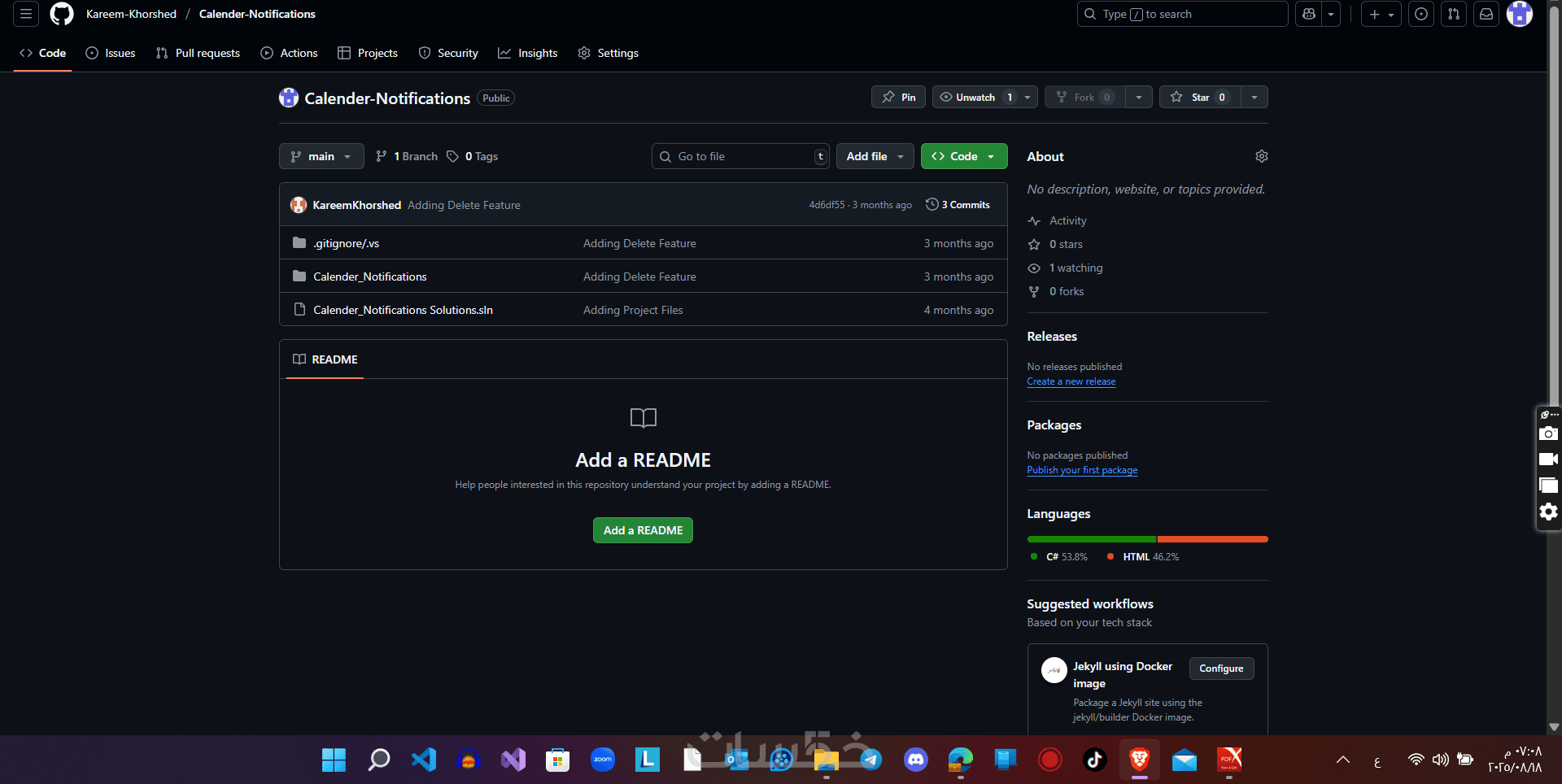
Task: Open the Projects tab
Action: [368, 53]
